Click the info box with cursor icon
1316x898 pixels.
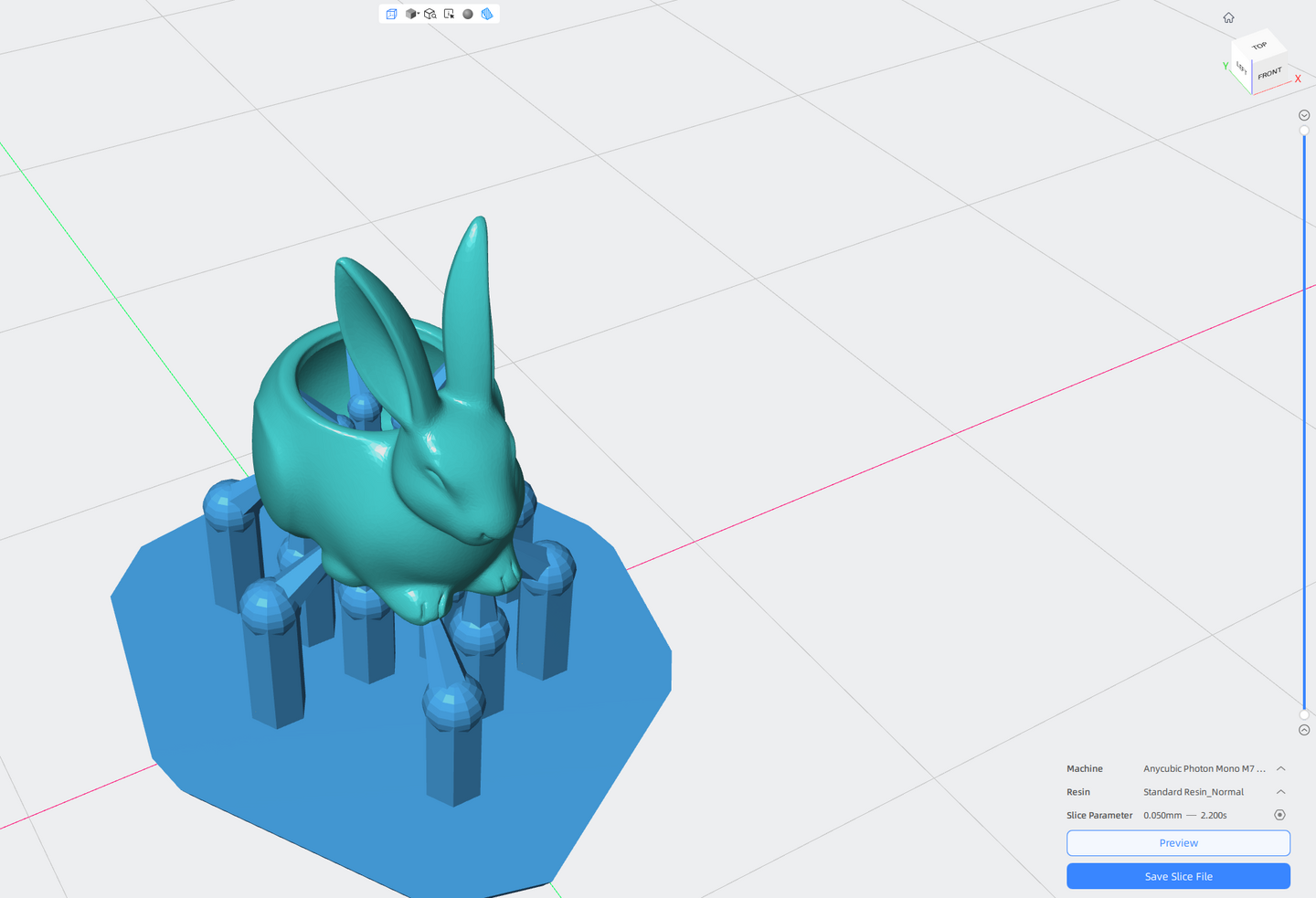tap(449, 14)
